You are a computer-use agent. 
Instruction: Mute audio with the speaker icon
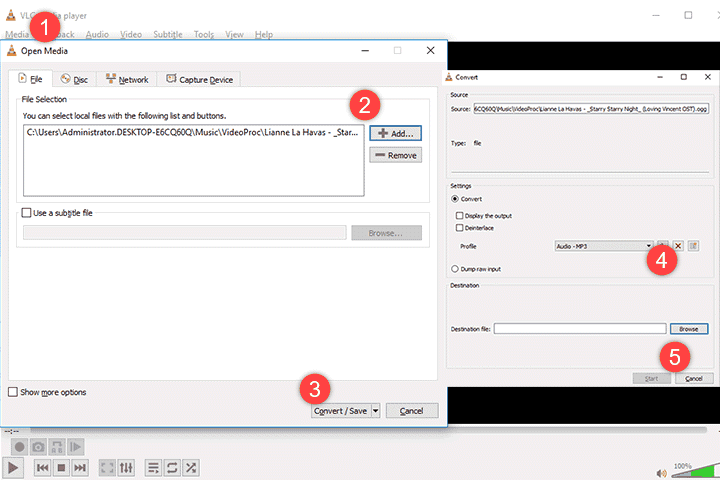pyautogui.click(x=661, y=473)
